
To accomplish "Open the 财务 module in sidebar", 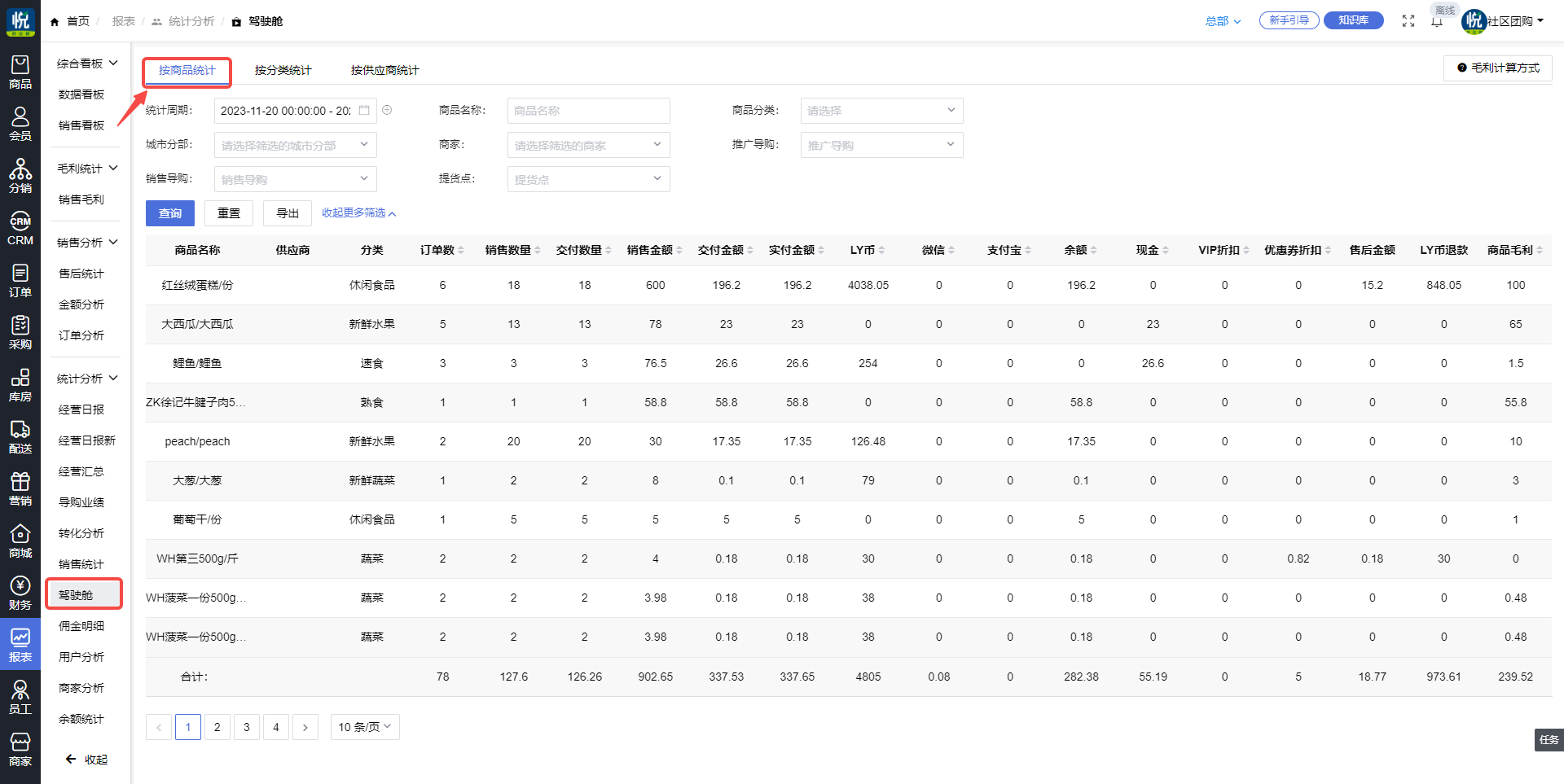I will (x=20, y=593).
